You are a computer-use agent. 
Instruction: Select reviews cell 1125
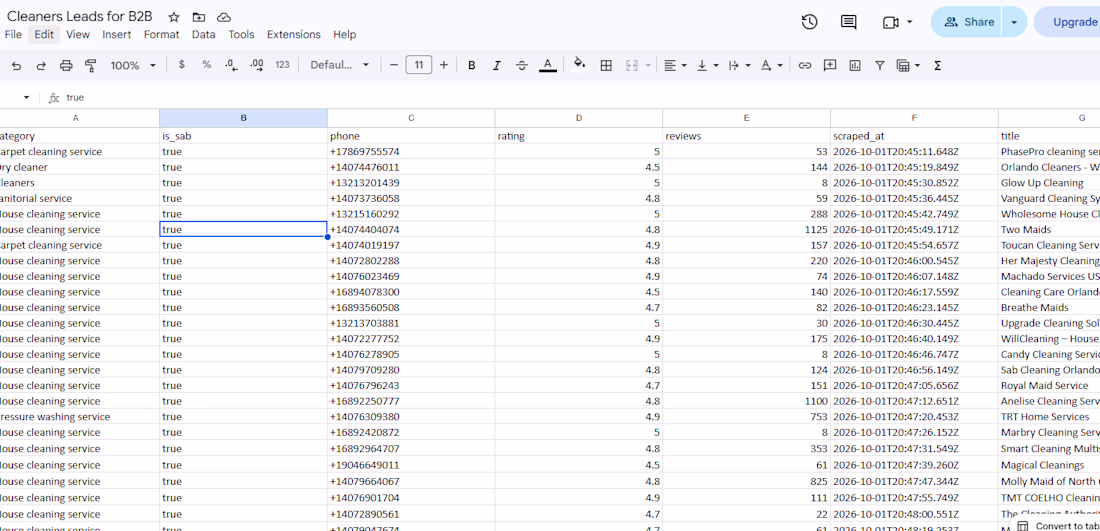[746, 229]
